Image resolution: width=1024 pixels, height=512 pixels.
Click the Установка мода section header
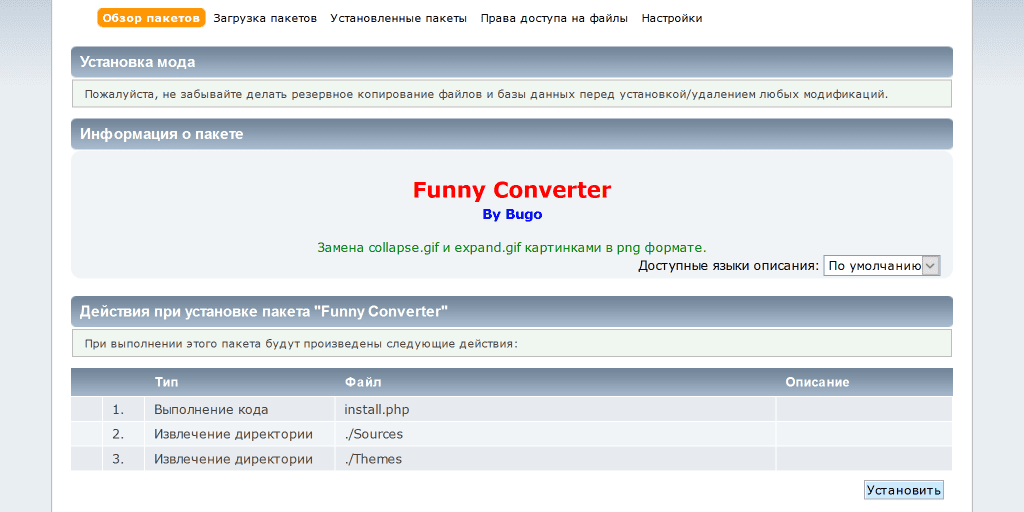click(x=138, y=62)
